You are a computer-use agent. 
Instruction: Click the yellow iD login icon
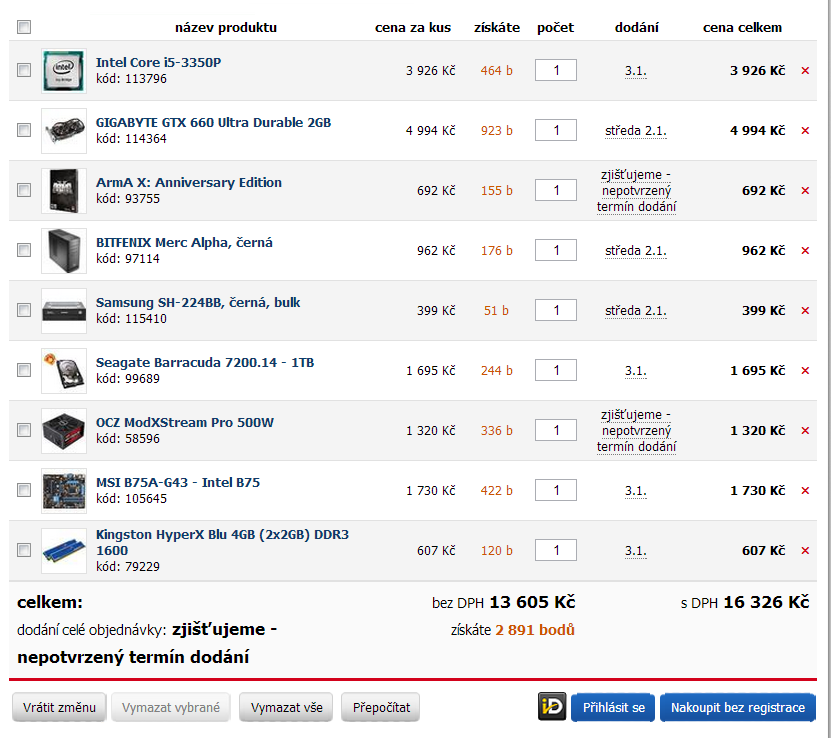click(x=552, y=706)
